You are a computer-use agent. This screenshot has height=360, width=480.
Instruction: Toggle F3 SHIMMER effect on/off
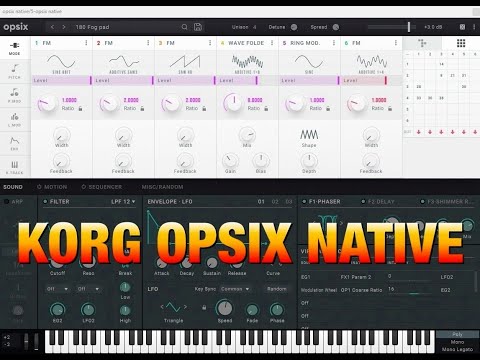click(x=423, y=202)
